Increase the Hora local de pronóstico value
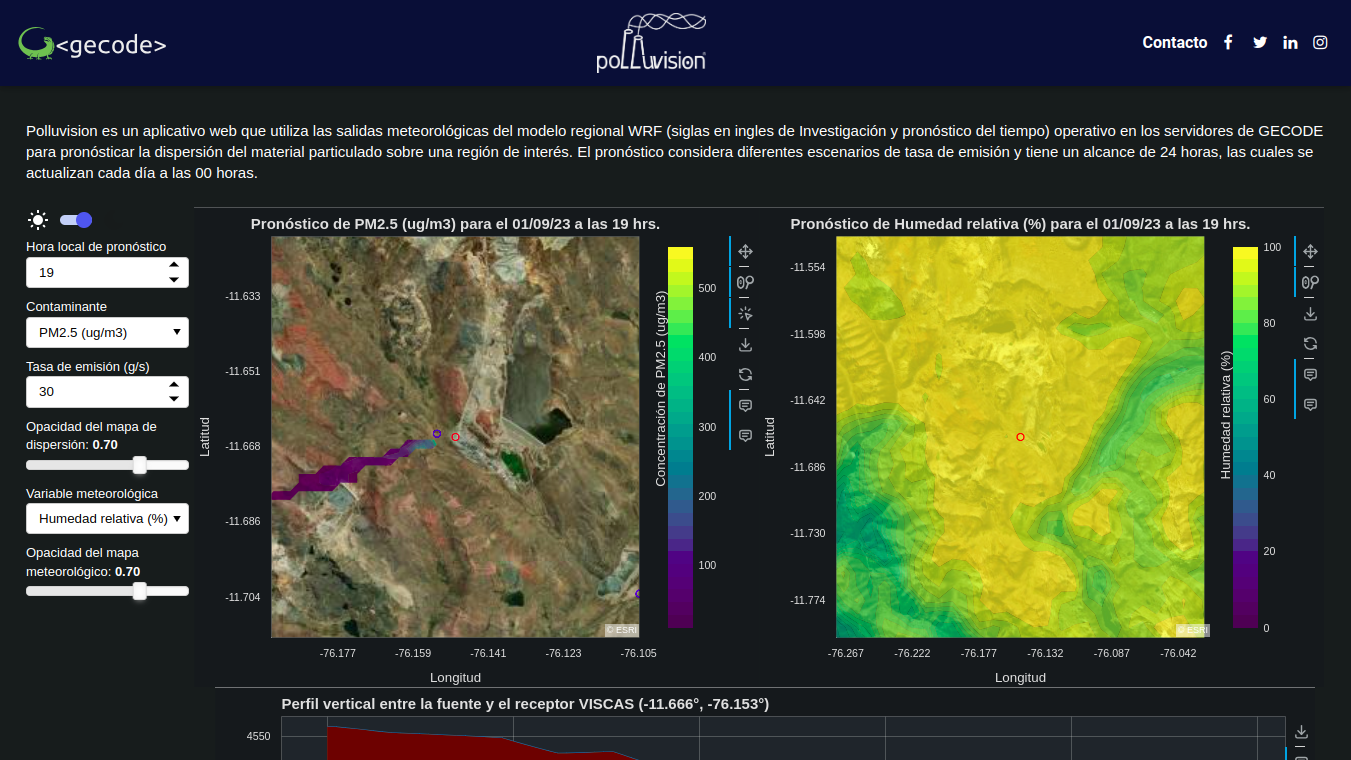Viewport: 1351px width, 760px height. coord(174,266)
